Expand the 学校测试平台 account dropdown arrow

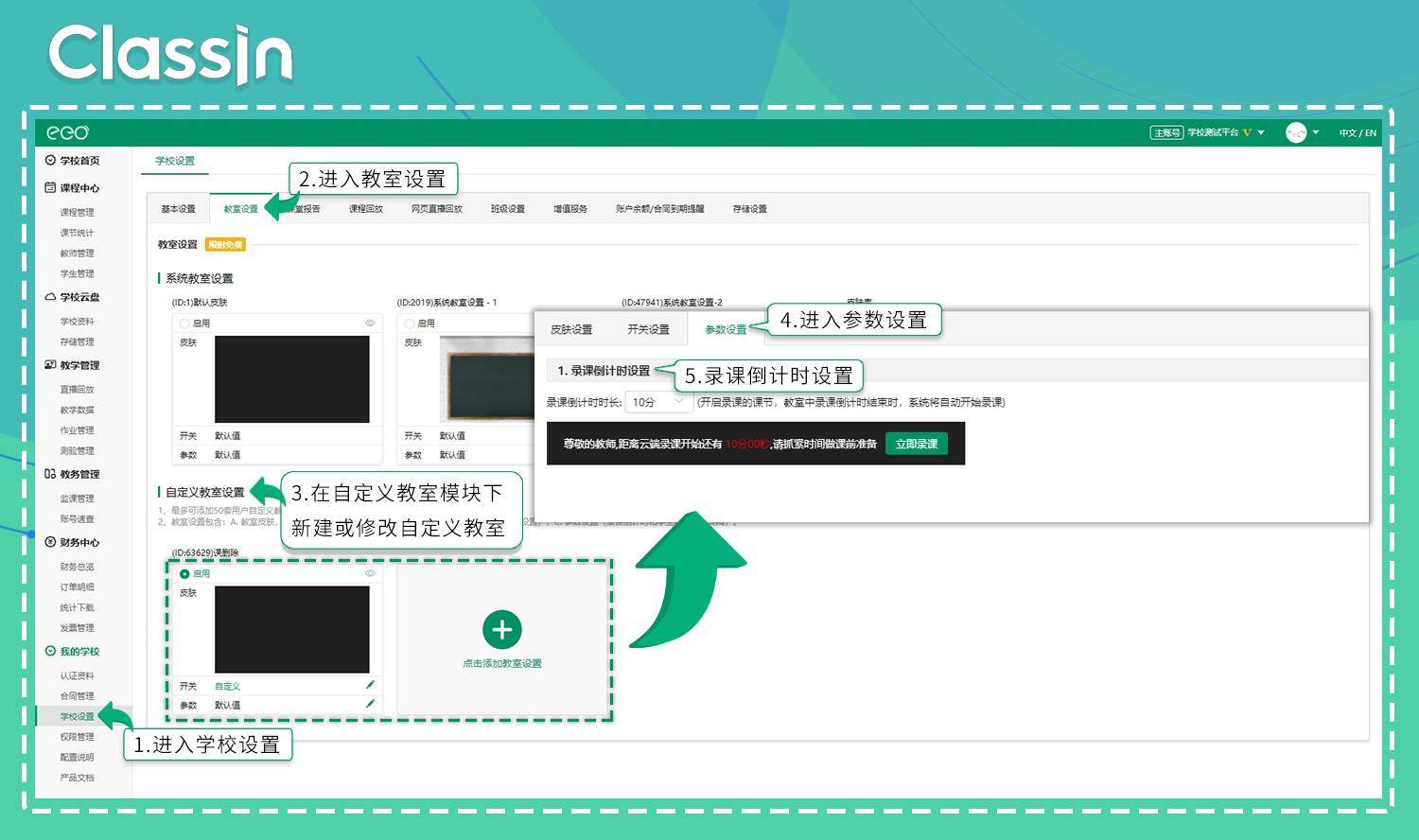(x=1261, y=132)
